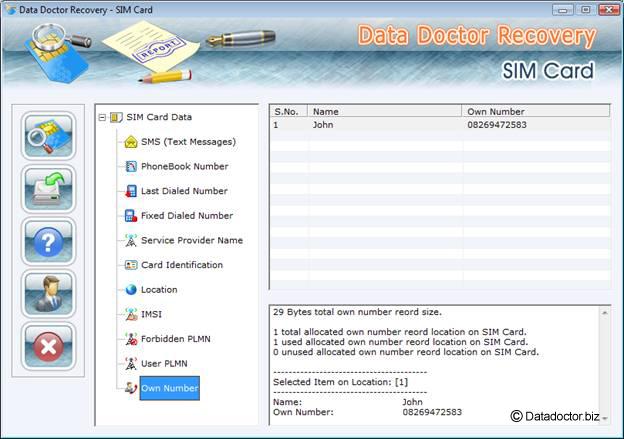Collapse the SIM Card Data tree node
This screenshot has width=624, height=439.
[102, 117]
